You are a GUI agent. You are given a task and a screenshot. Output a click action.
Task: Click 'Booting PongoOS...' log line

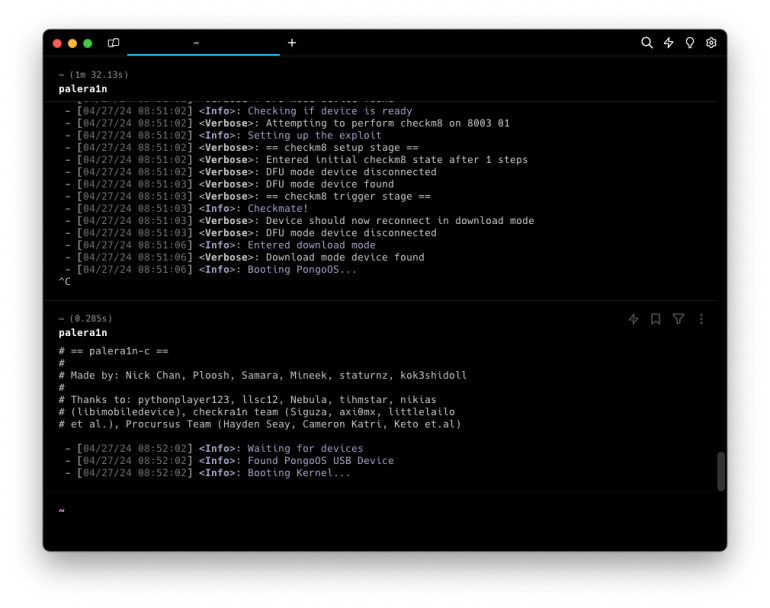point(302,270)
